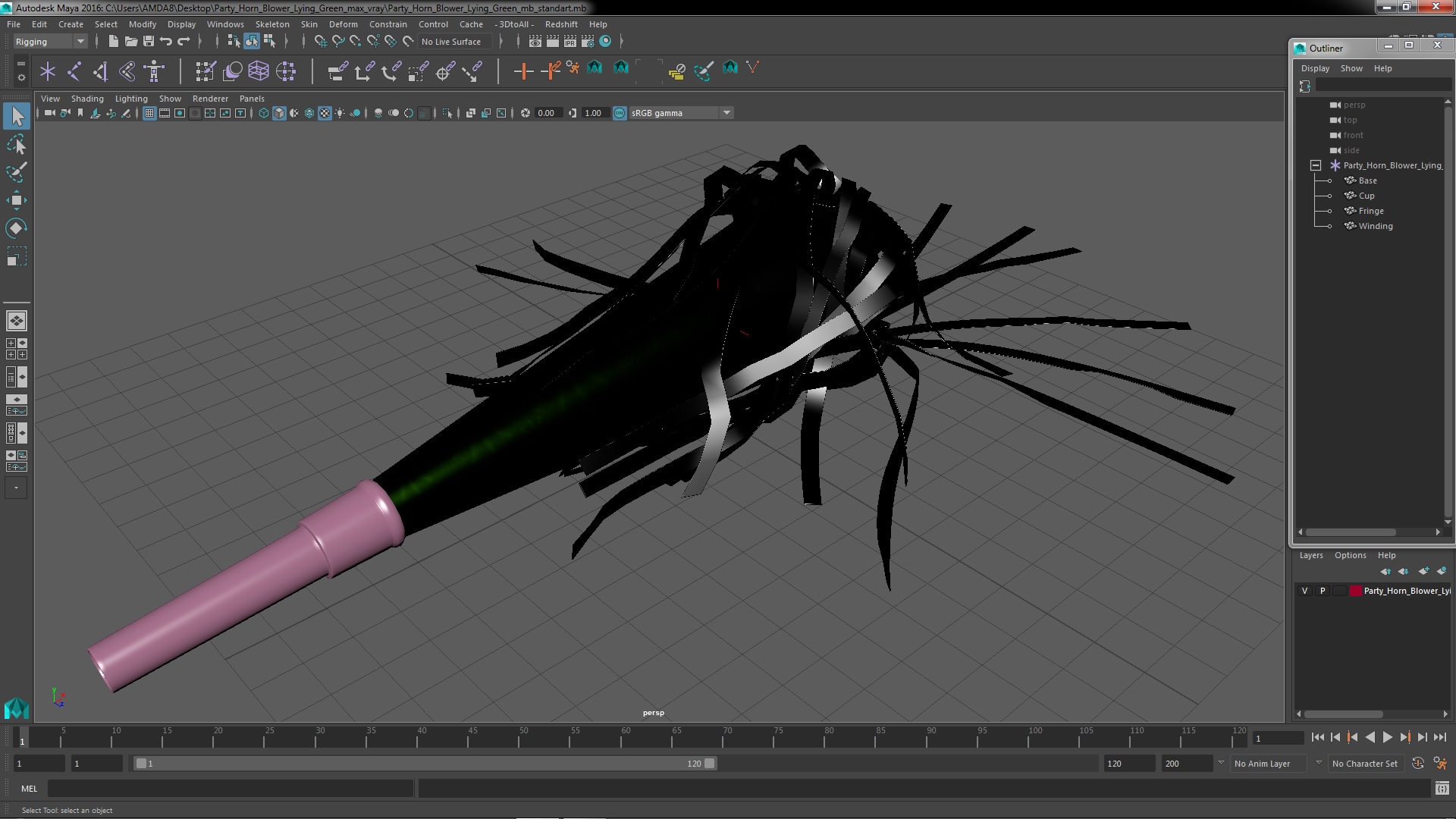Viewport: 1456px width, 819px height.
Task: Activate the Rotate tool
Action: click(17, 228)
